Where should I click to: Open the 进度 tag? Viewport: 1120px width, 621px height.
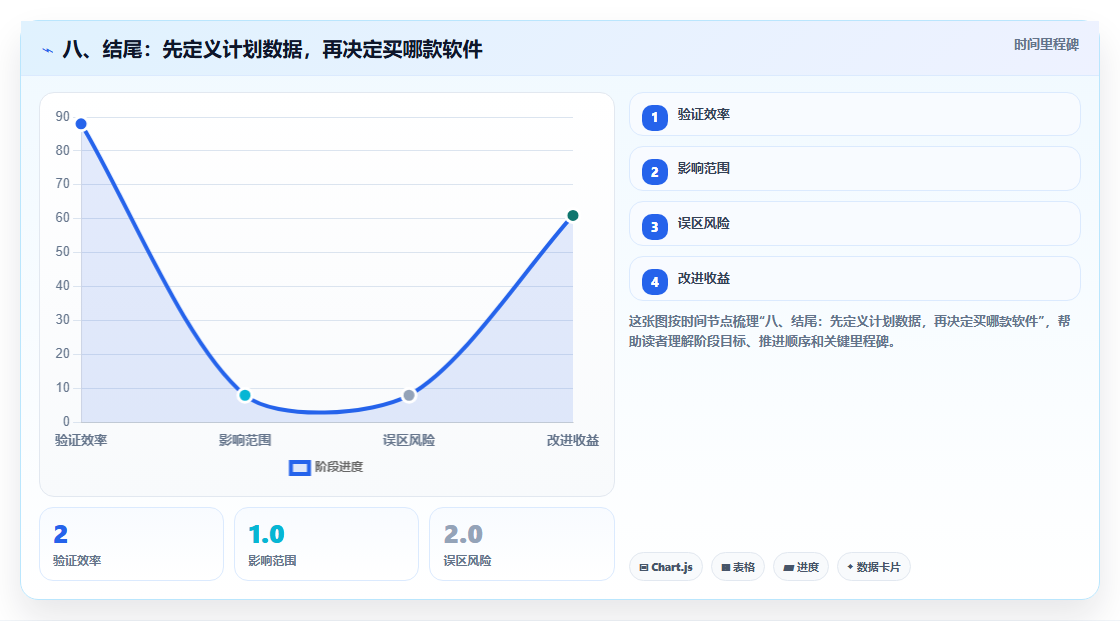tap(801, 567)
